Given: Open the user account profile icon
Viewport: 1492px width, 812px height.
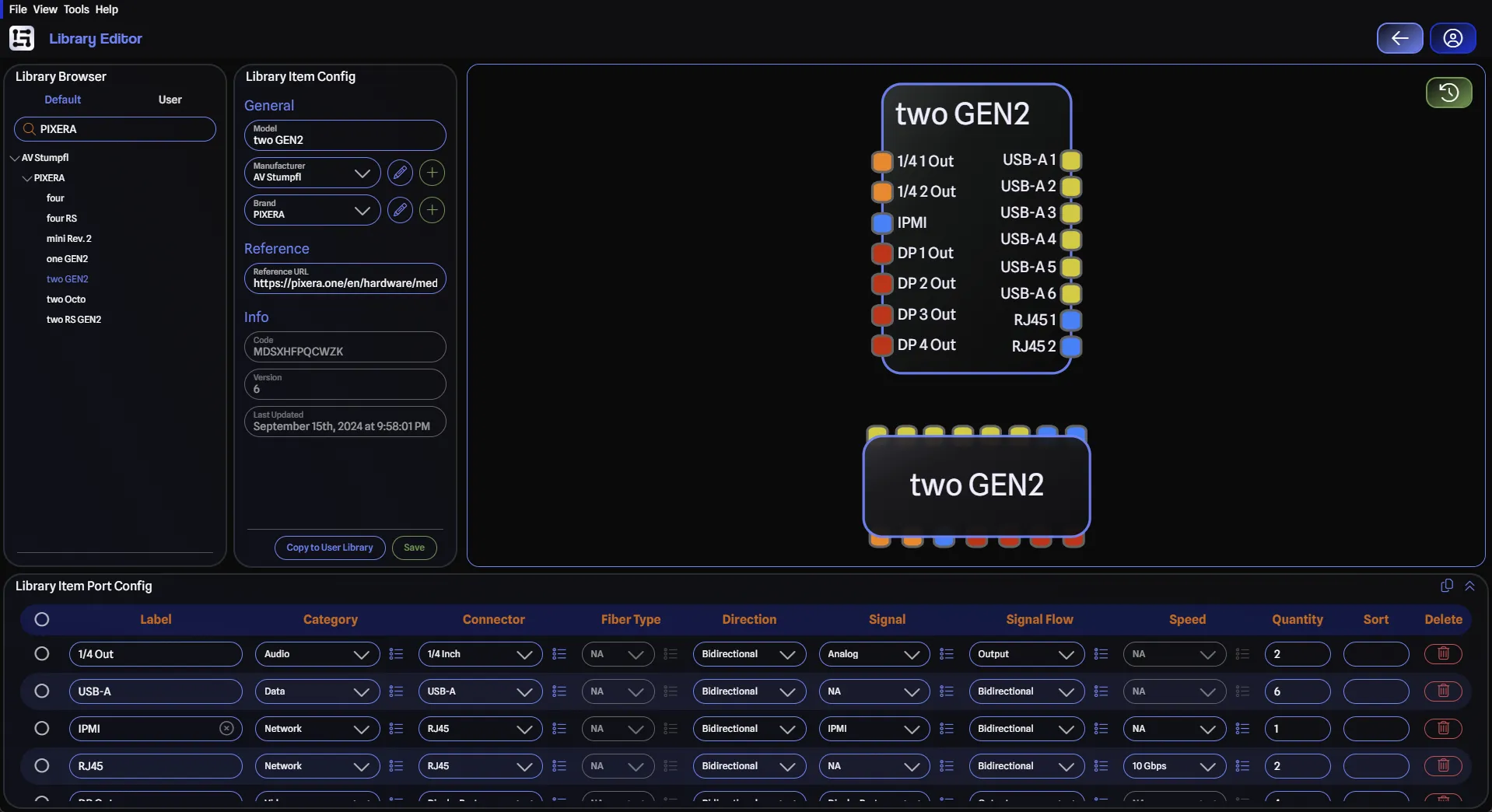Looking at the screenshot, I should (1452, 38).
